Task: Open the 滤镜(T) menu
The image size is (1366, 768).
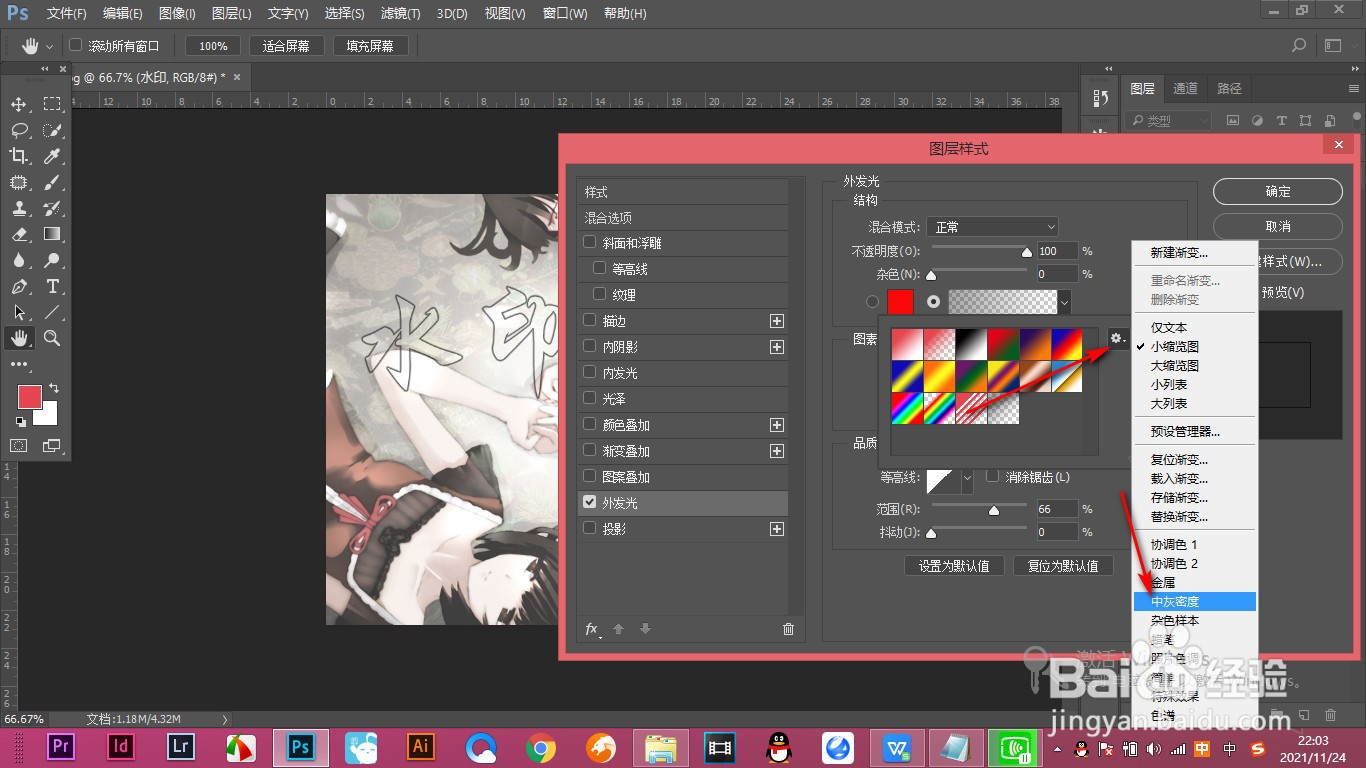Action: coord(401,14)
